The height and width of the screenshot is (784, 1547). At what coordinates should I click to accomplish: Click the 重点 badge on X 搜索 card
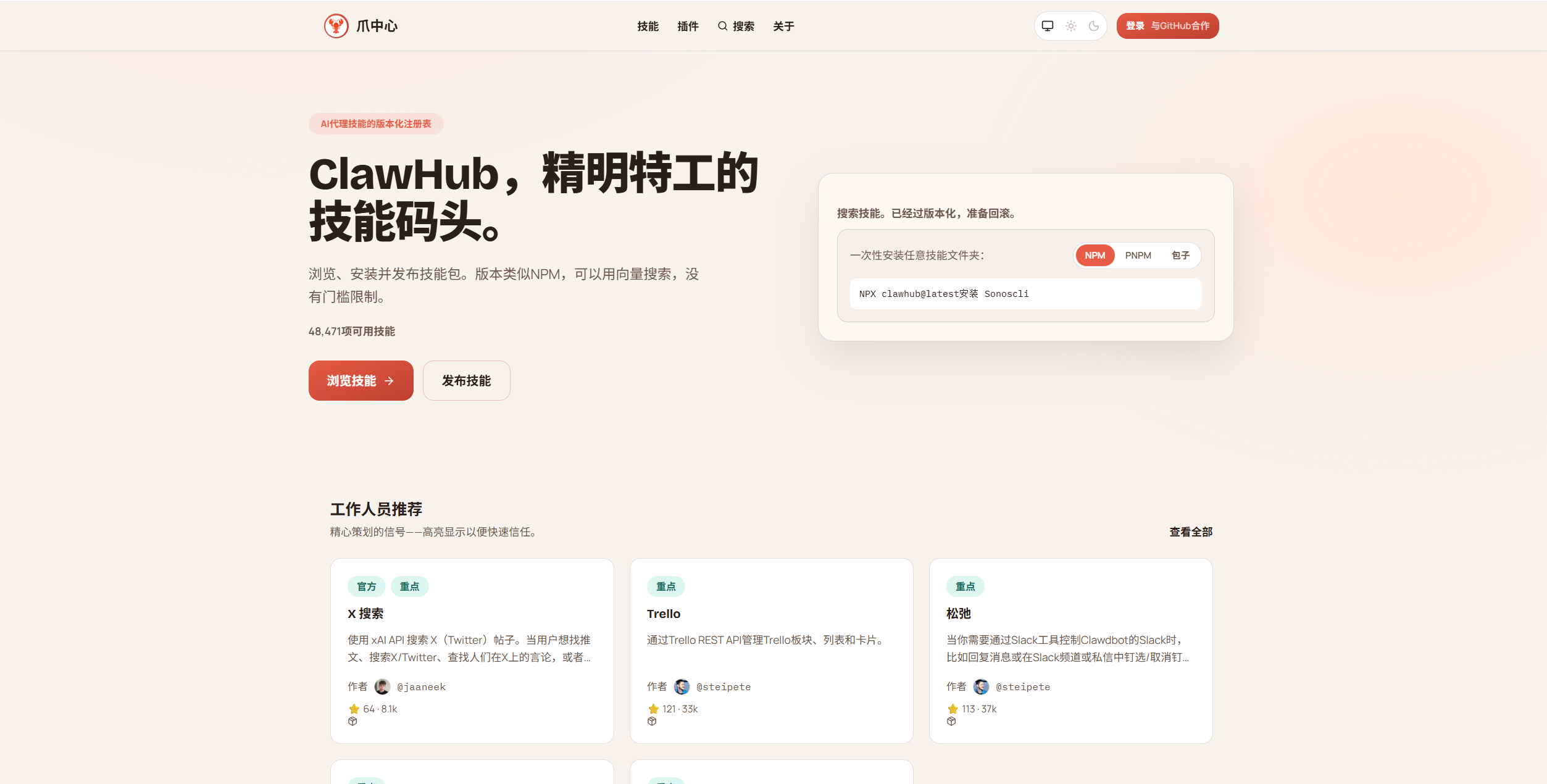pos(410,586)
